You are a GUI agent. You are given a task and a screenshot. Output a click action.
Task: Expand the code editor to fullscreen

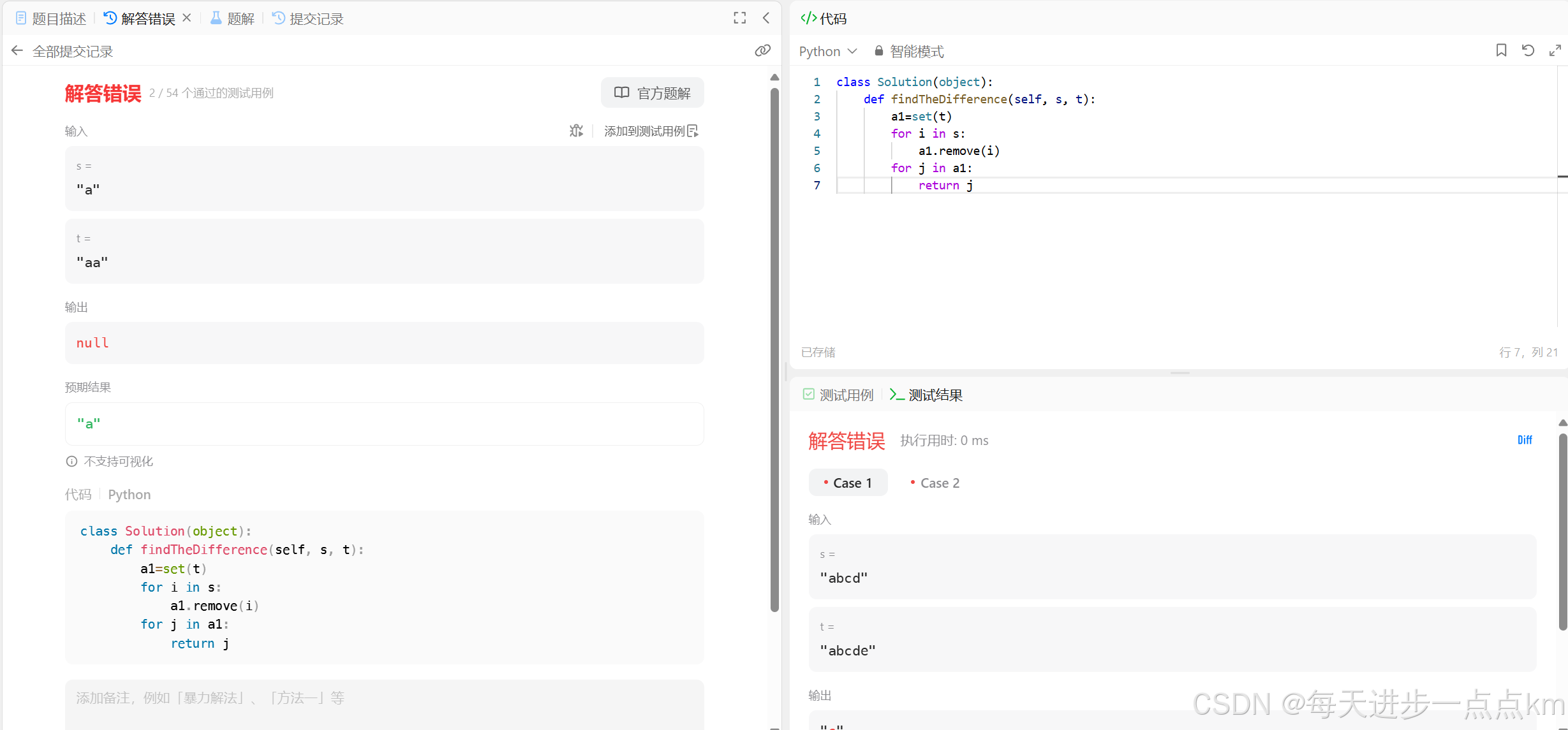pos(1555,50)
